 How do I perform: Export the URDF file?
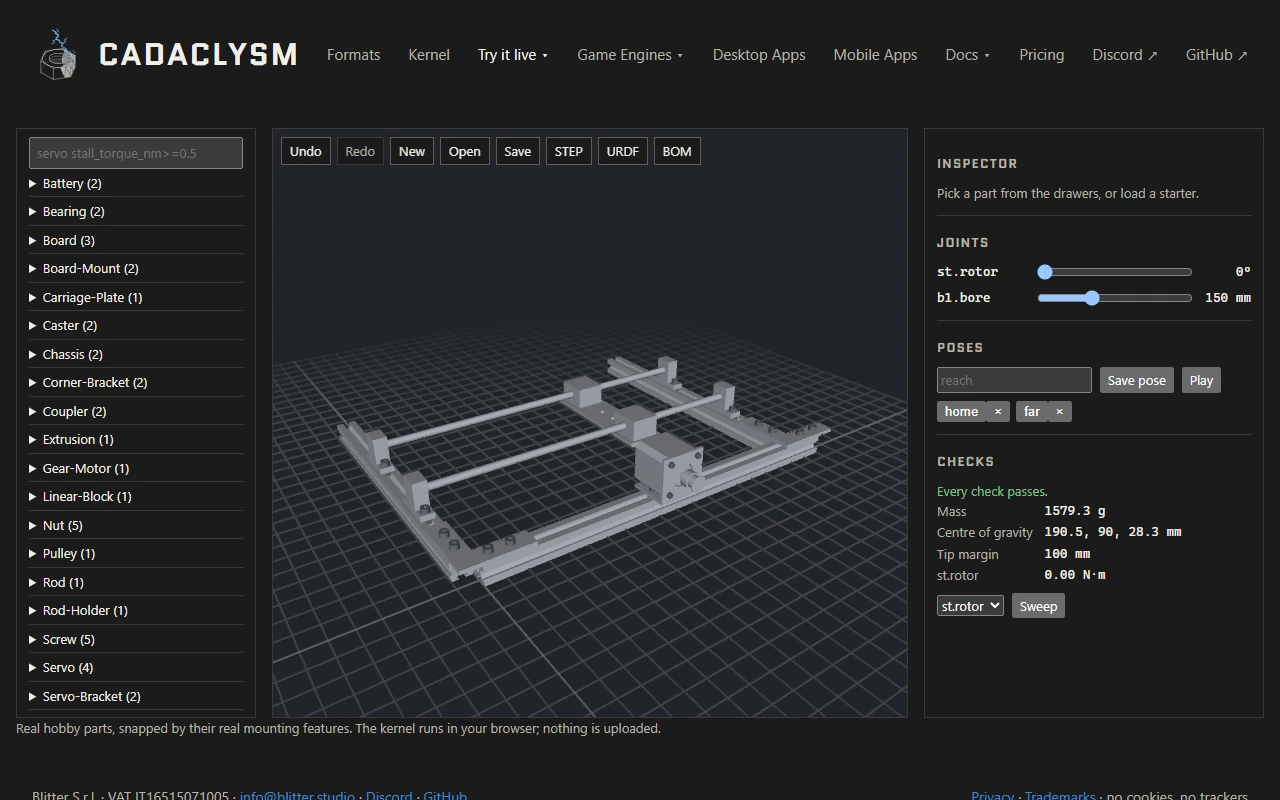click(x=623, y=151)
